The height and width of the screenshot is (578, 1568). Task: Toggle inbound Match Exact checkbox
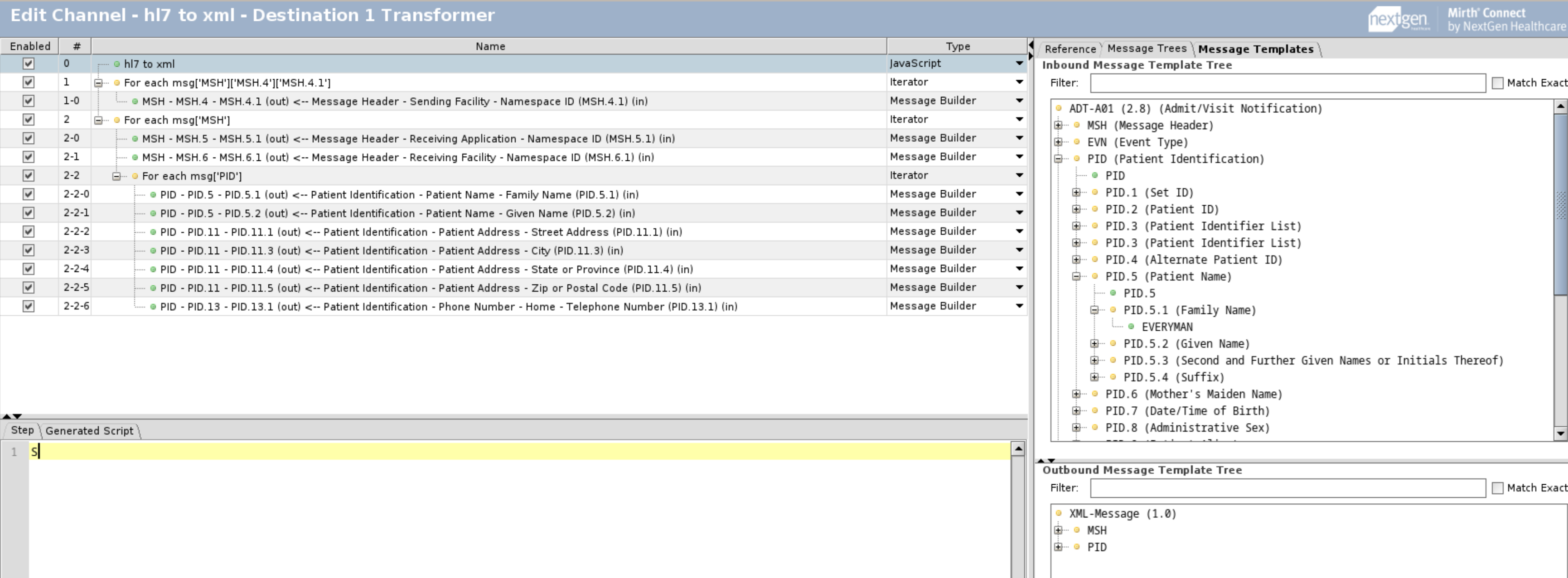pyautogui.click(x=1497, y=83)
